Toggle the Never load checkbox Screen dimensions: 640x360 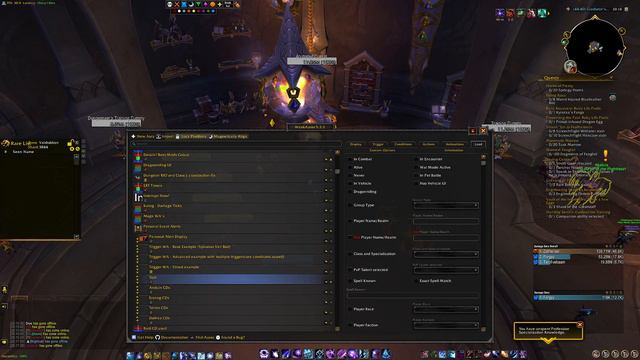(x=350, y=176)
